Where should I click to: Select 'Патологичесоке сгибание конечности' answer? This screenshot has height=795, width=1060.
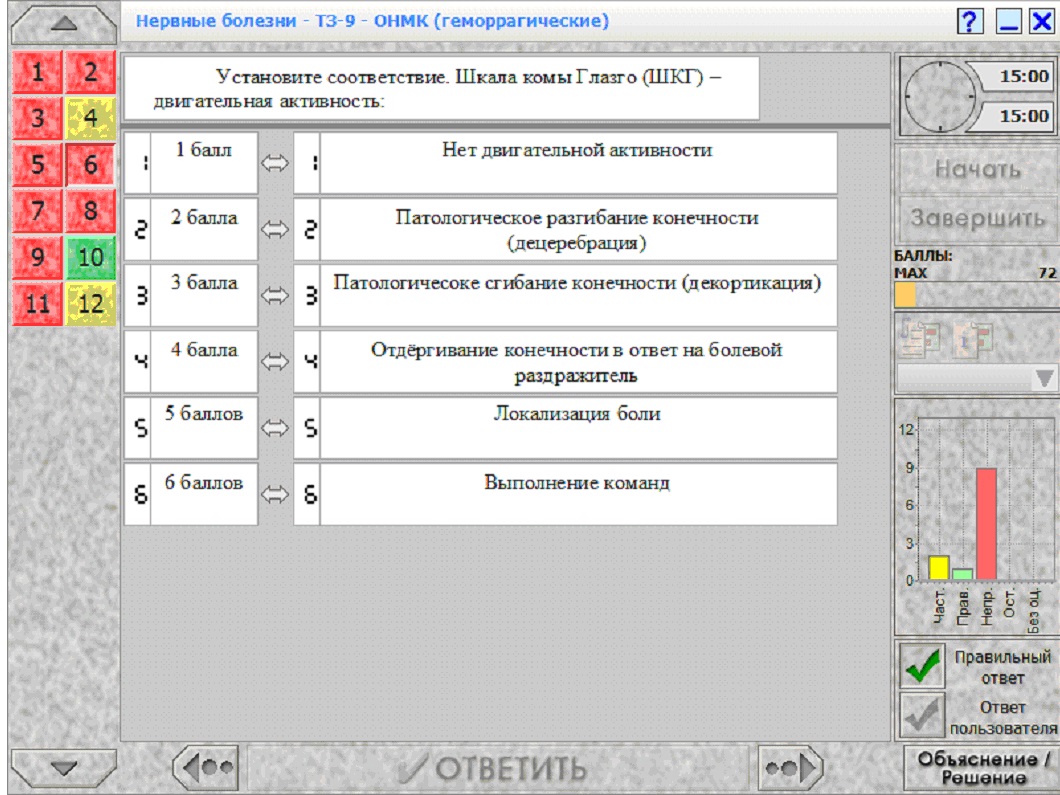tap(565, 295)
